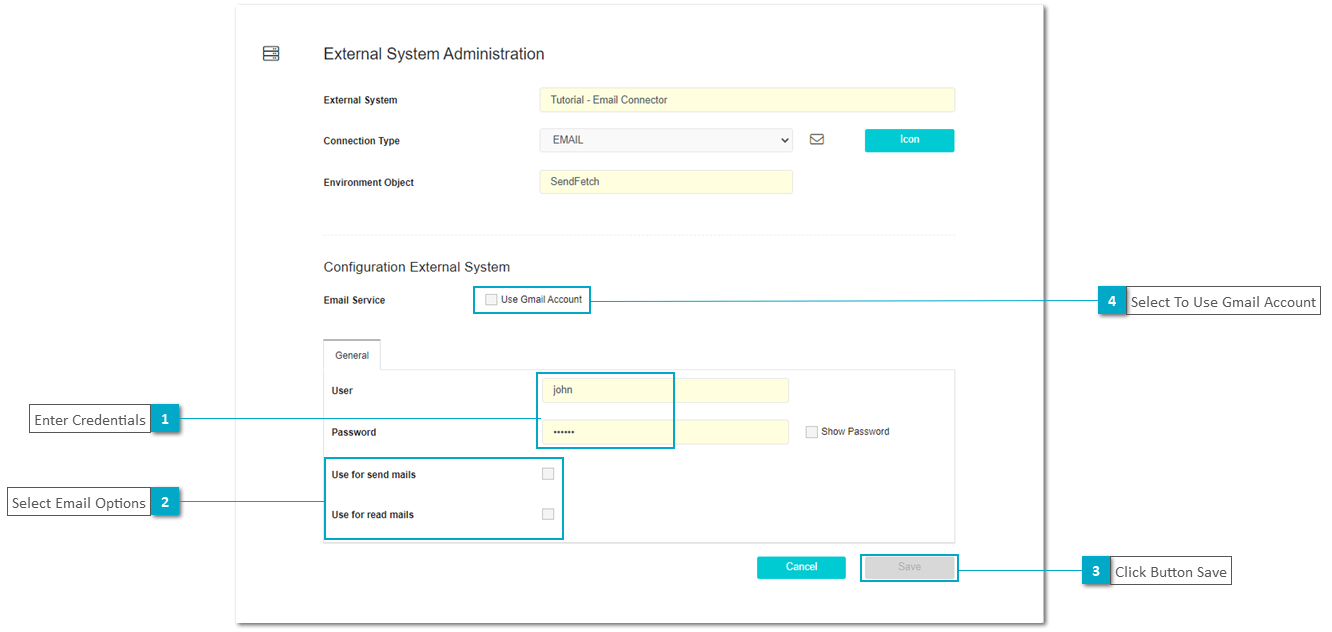Click the Cancel button

(x=801, y=567)
